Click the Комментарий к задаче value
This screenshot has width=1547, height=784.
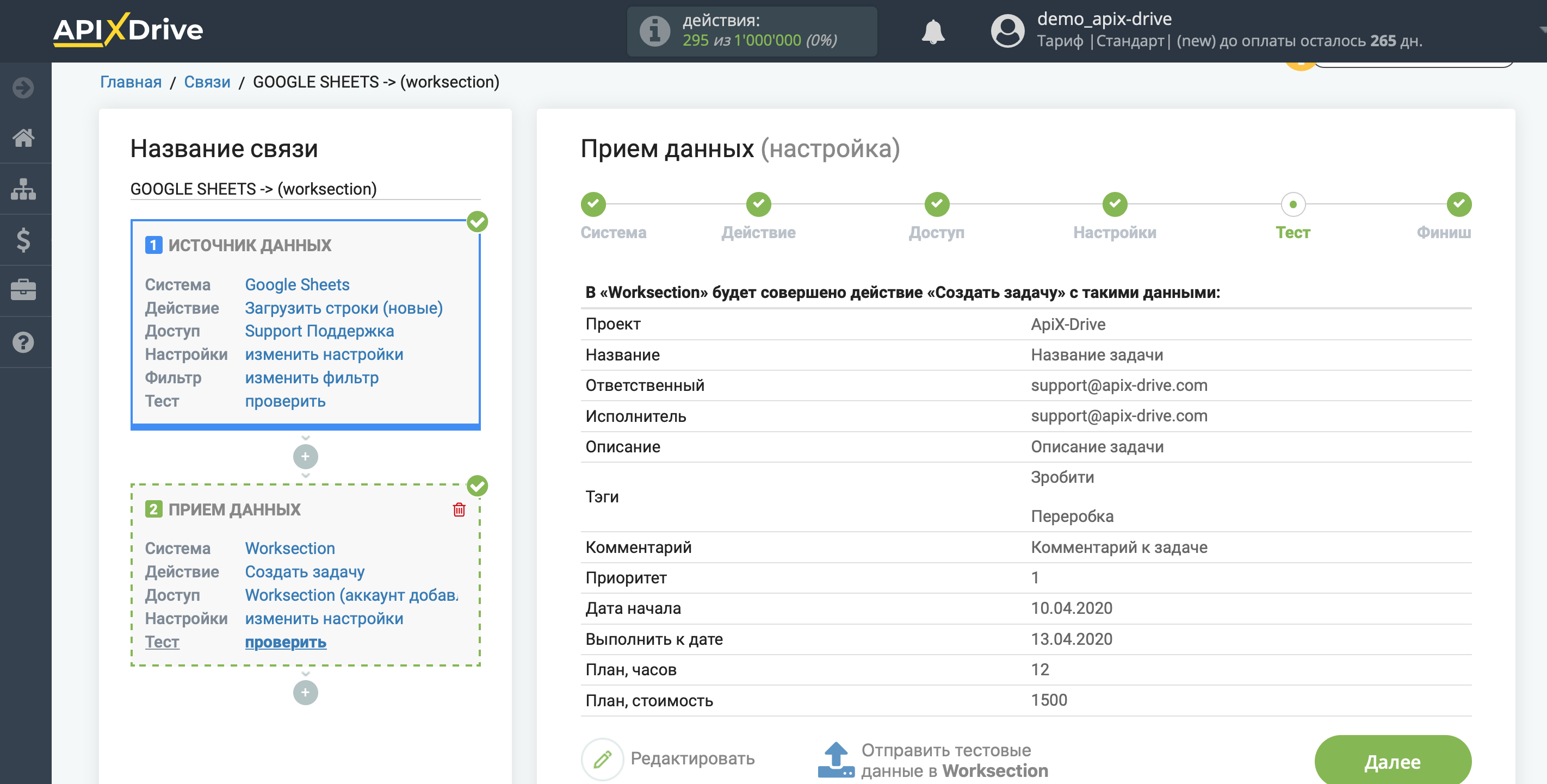(1119, 547)
